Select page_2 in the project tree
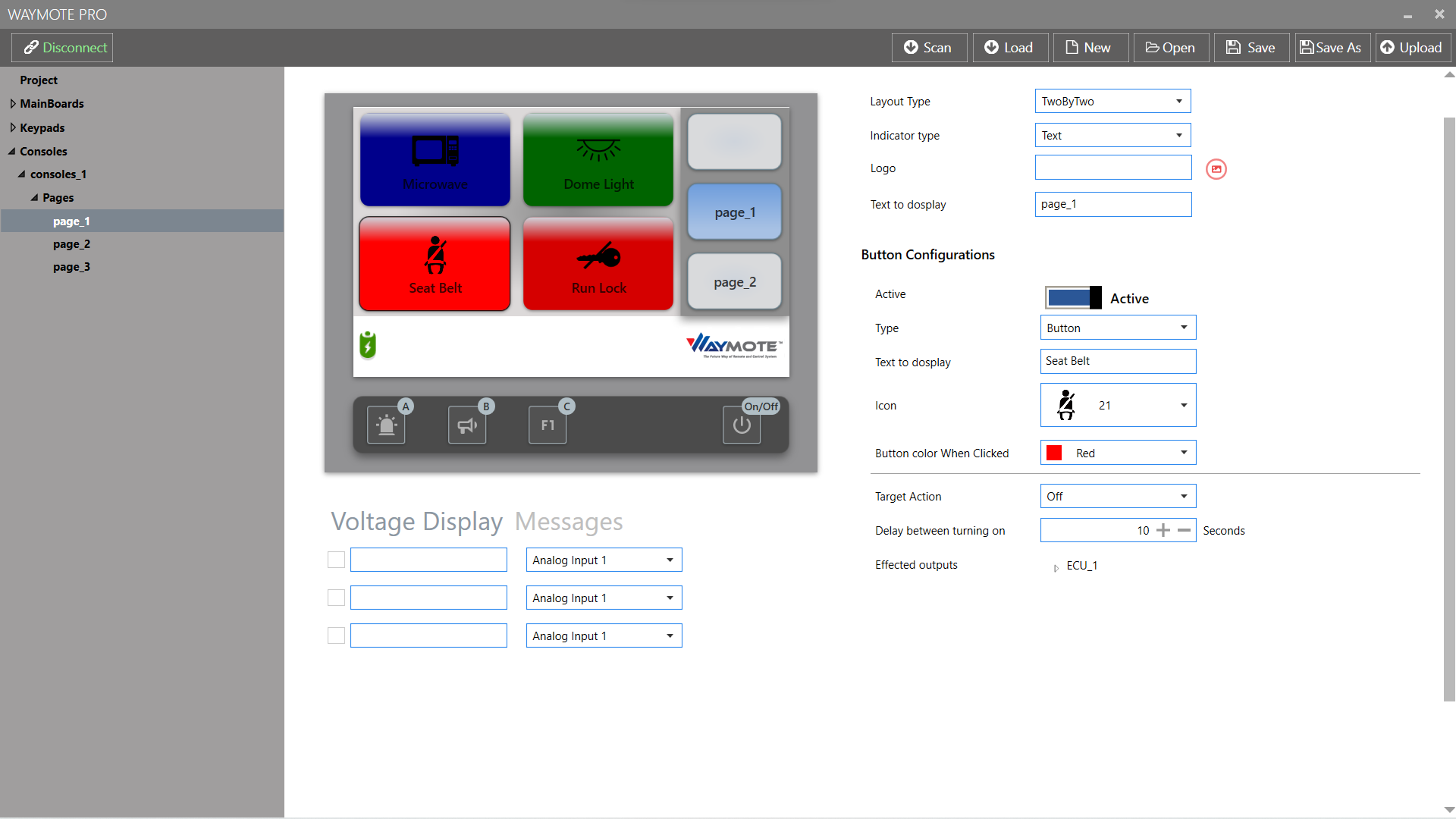 click(x=71, y=244)
